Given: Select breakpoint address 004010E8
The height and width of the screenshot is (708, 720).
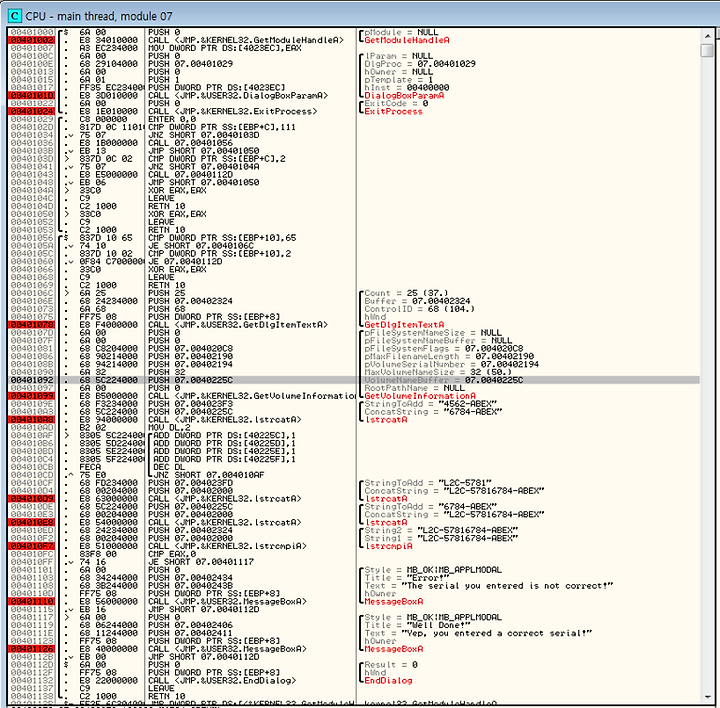Looking at the screenshot, I should point(32,523).
